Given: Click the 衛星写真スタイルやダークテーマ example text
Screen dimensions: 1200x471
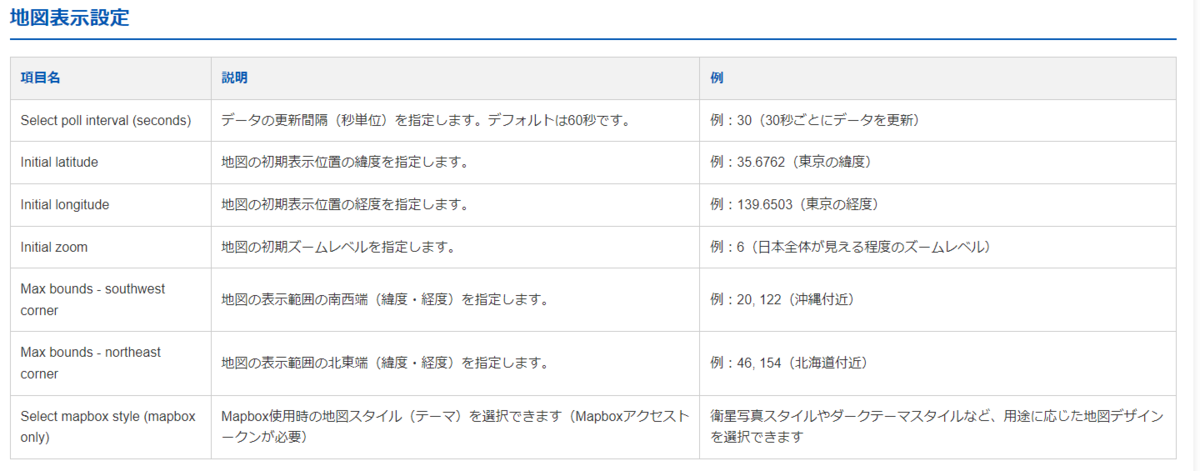Looking at the screenshot, I should pos(937,427).
